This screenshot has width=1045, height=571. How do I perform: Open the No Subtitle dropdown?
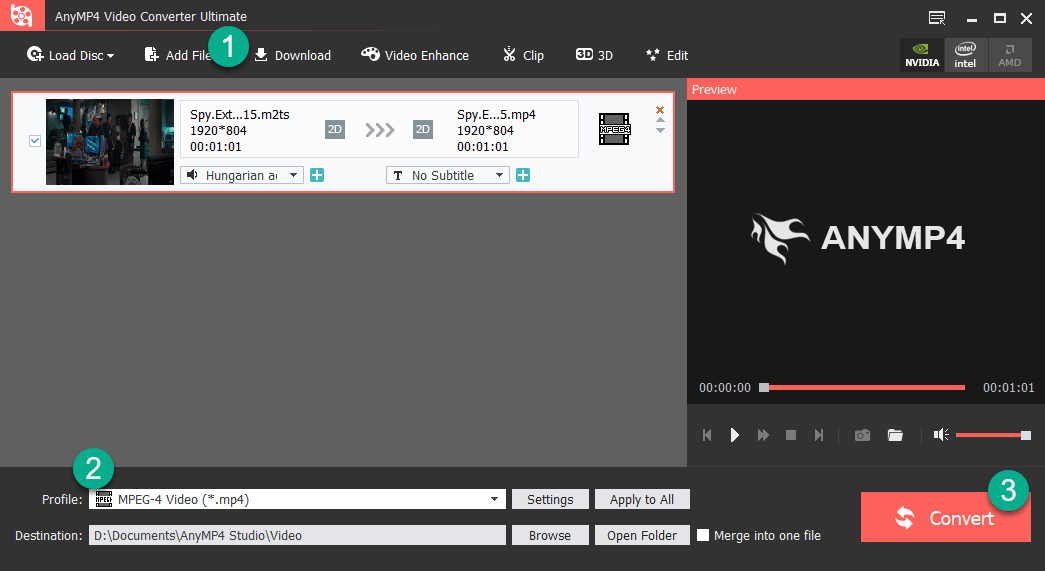coord(448,175)
